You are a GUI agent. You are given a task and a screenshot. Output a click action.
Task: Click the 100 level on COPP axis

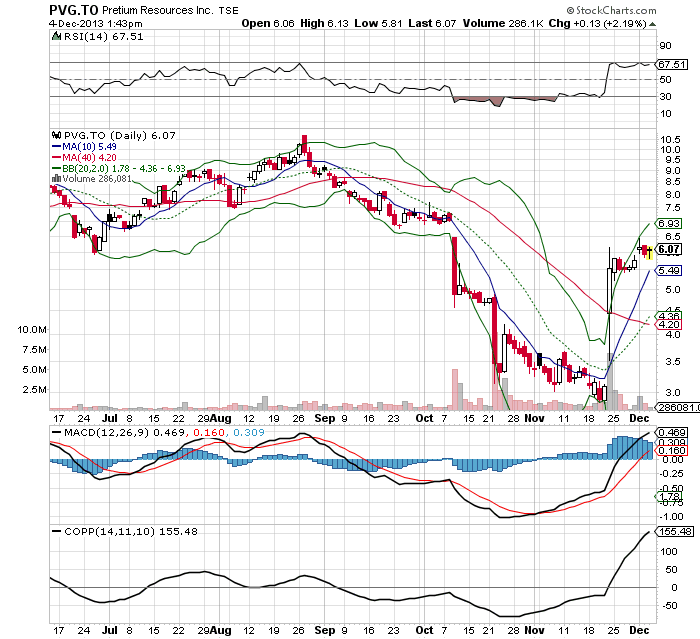pos(669,551)
